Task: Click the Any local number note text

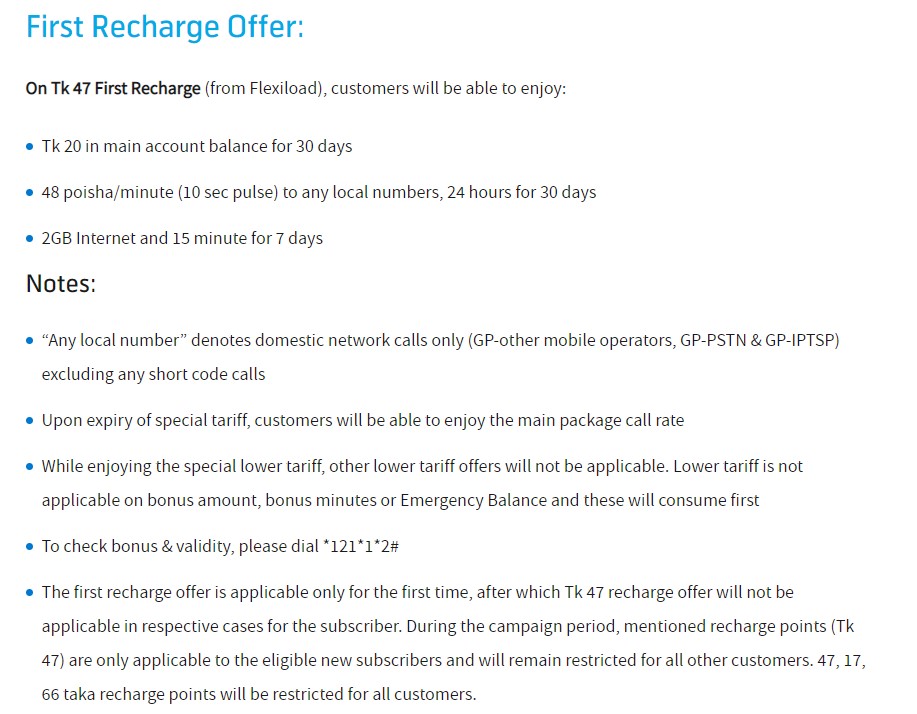Action: (440, 340)
